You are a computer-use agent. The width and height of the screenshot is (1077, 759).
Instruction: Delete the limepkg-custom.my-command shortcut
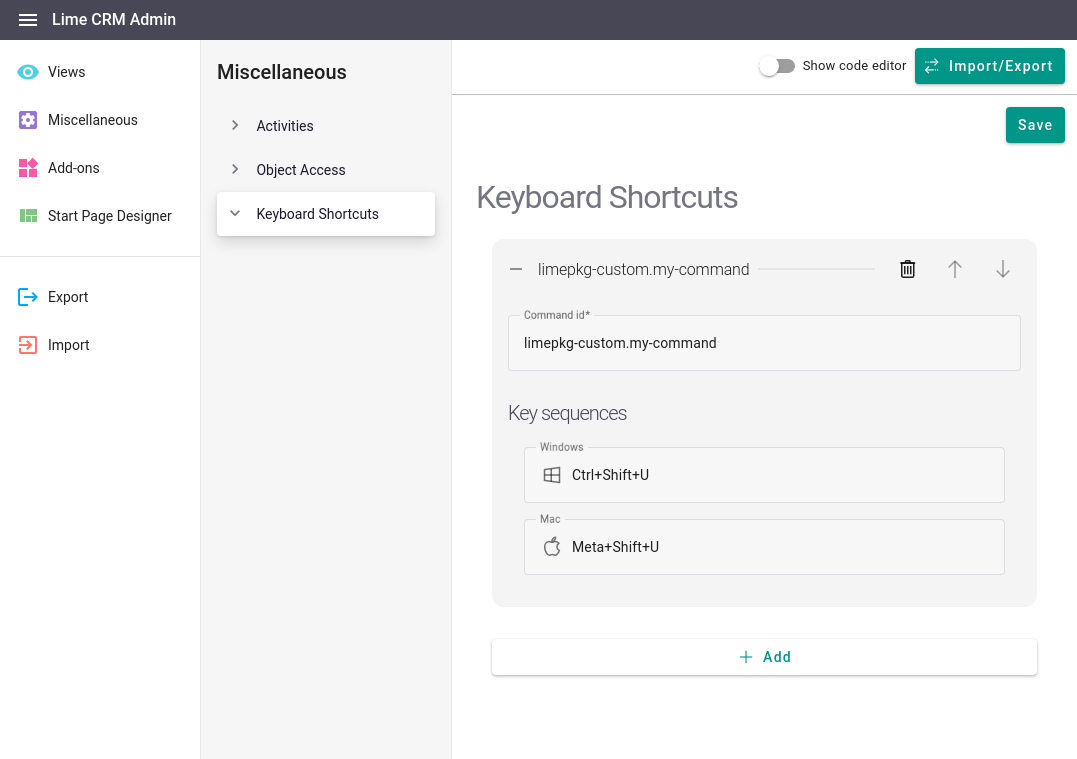point(907,269)
